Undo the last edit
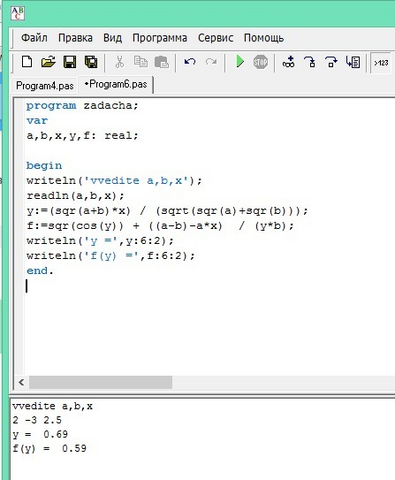This screenshot has height=480, width=395. pyautogui.click(x=190, y=62)
